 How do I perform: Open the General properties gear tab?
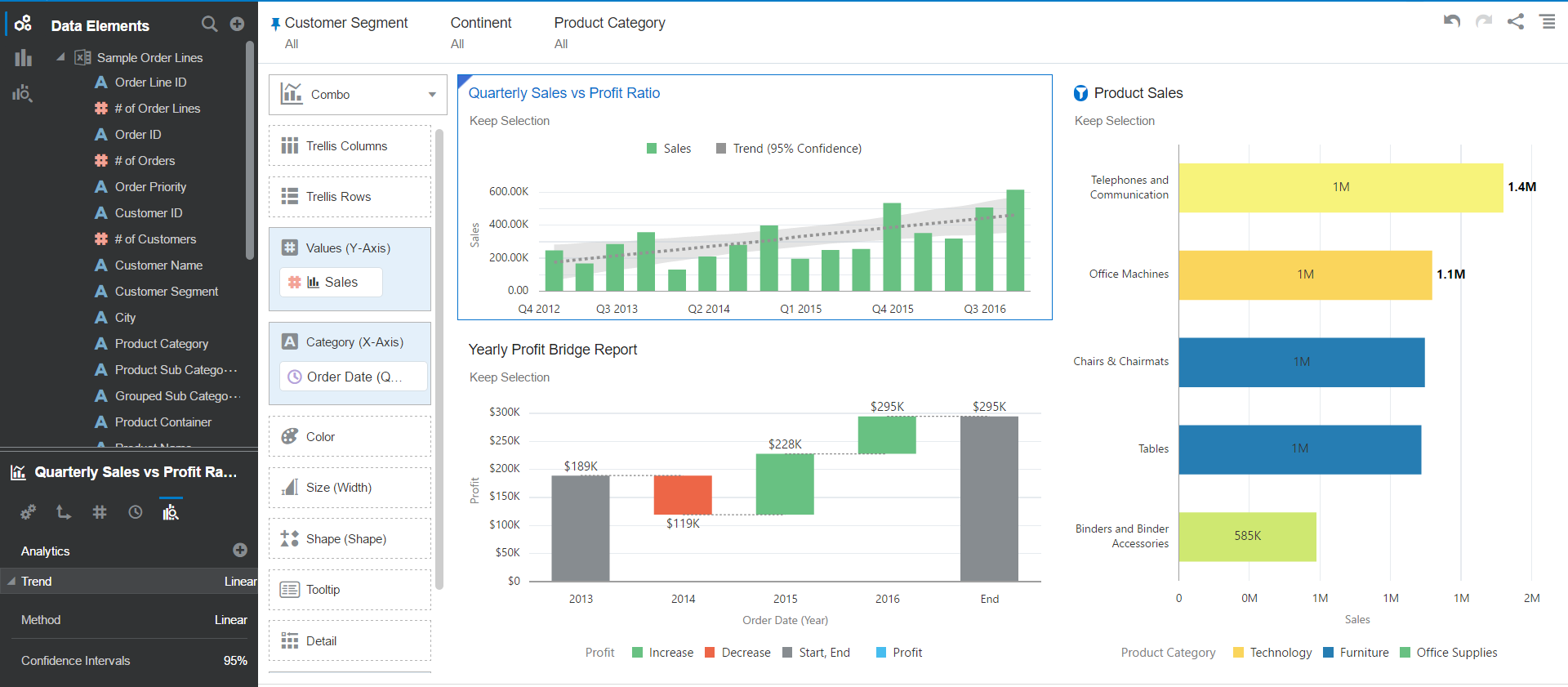coord(28,512)
